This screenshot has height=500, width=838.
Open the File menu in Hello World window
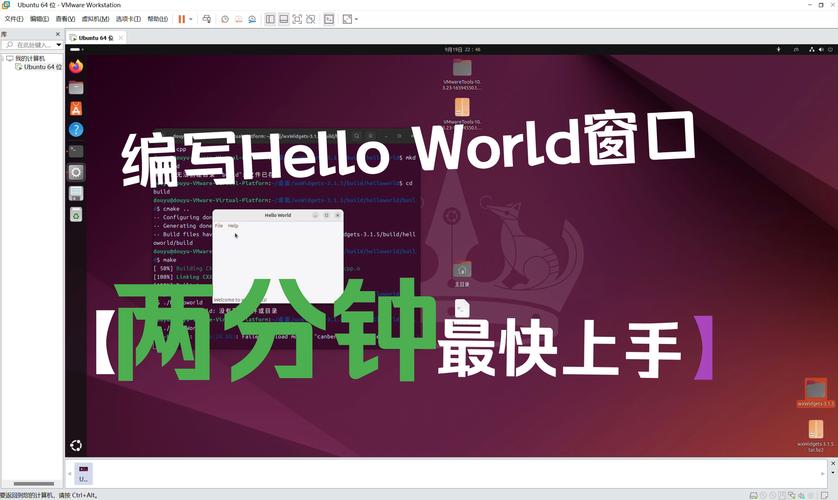pyautogui.click(x=219, y=226)
